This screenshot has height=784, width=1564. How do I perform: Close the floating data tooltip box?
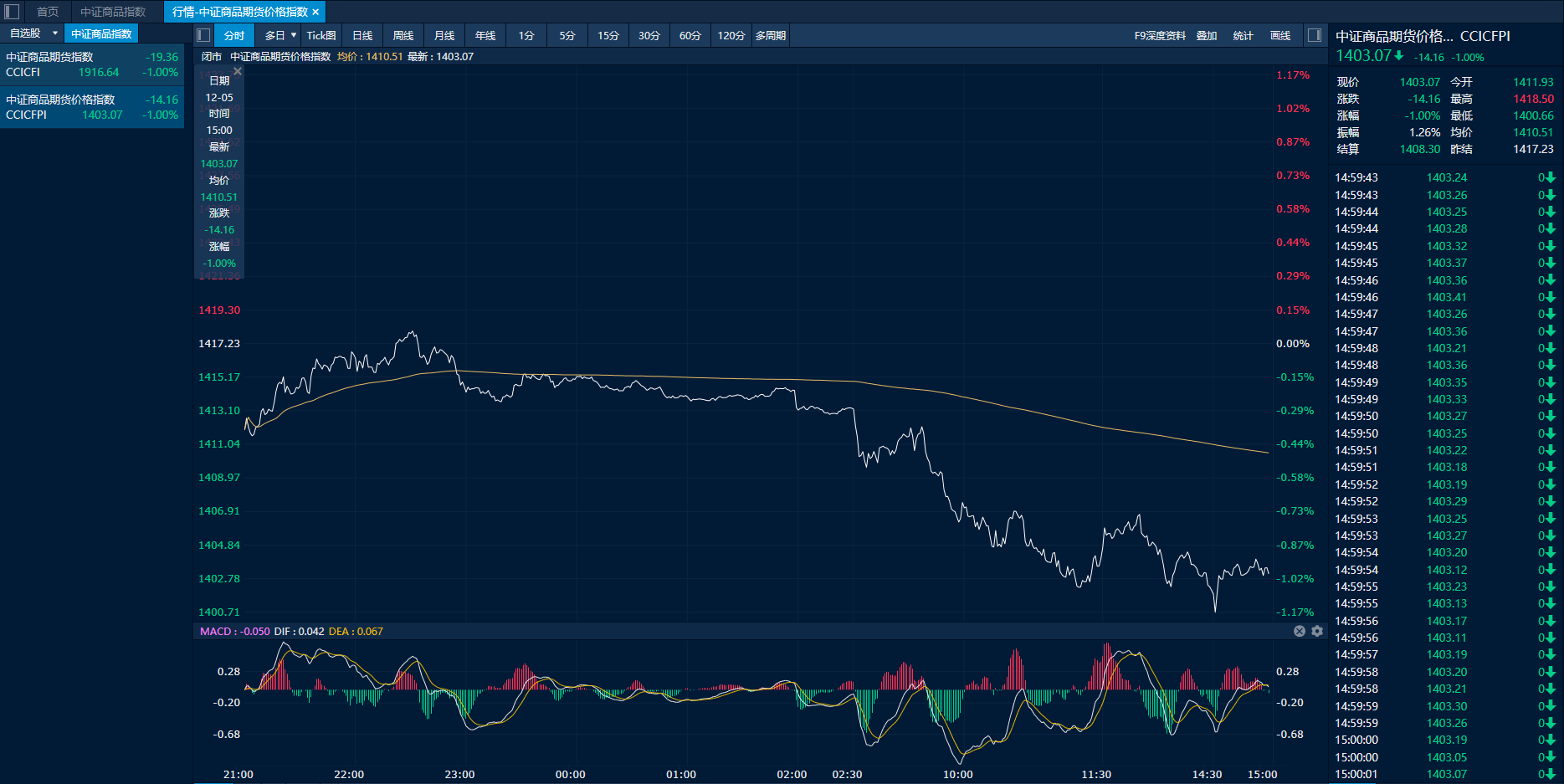(x=238, y=72)
